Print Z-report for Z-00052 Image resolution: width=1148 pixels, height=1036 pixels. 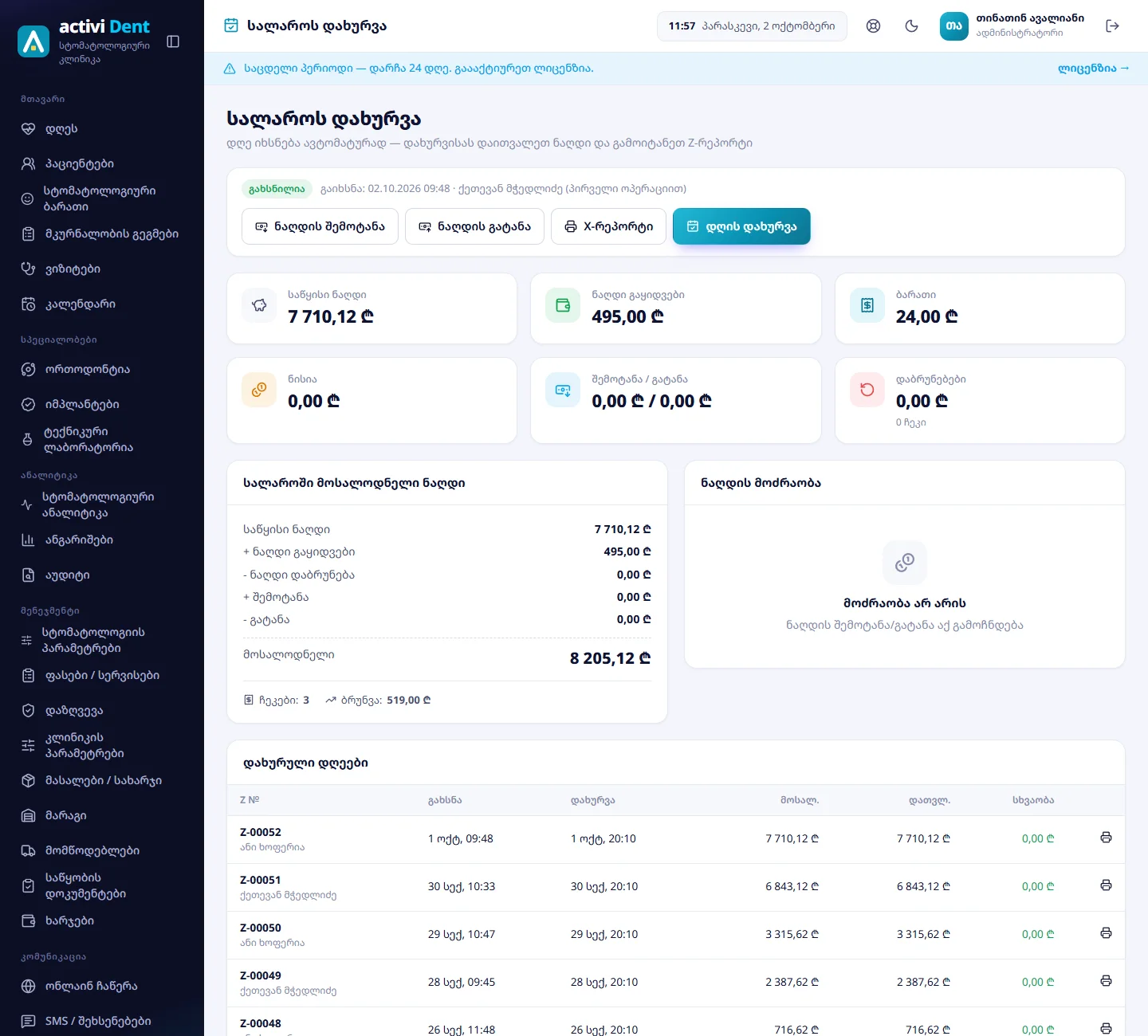click(1106, 838)
